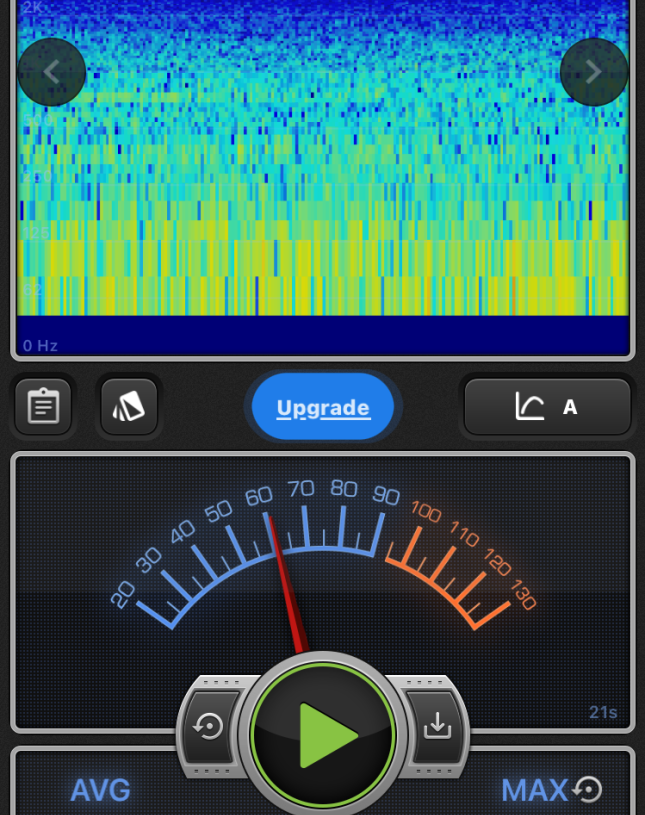645x815 pixels.
Task: Tap the 0 Hz axis label
Action: [41, 346]
